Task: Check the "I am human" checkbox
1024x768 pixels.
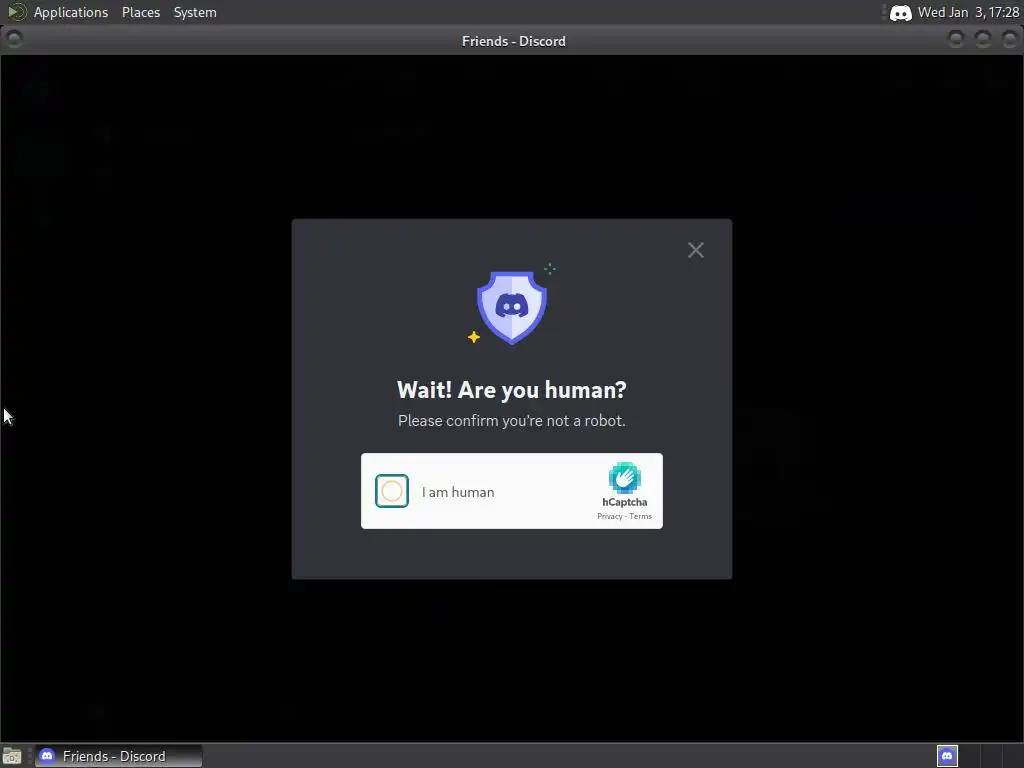Action: point(392,491)
